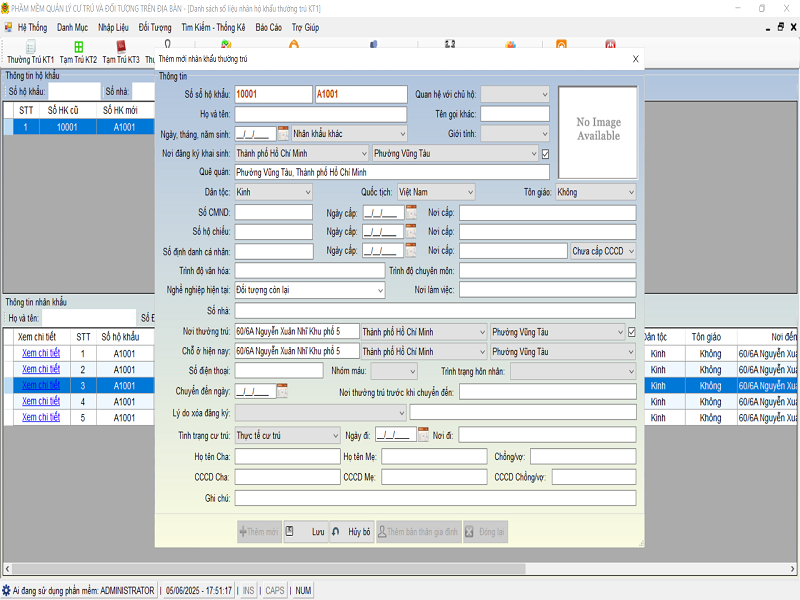Open the Thường Trú KT1 toolbar item

pyautogui.click(x=30, y=53)
